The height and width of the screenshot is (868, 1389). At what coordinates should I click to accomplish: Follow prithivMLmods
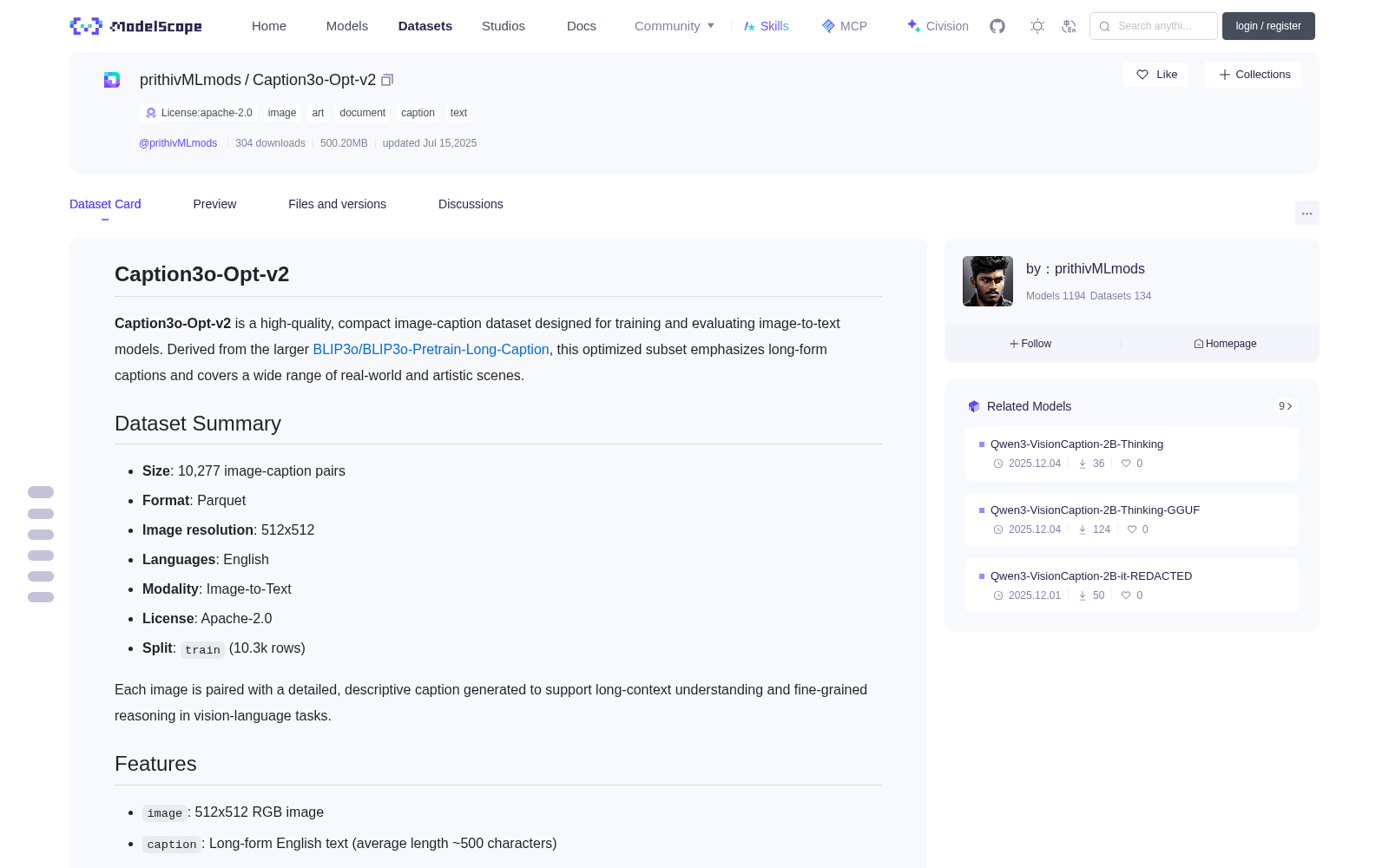tap(1030, 344)
